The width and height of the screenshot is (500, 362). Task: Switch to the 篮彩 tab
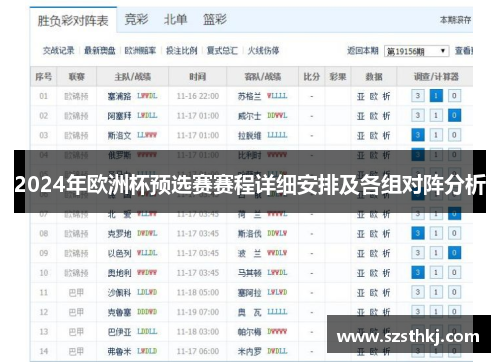(x=215, y=19)
